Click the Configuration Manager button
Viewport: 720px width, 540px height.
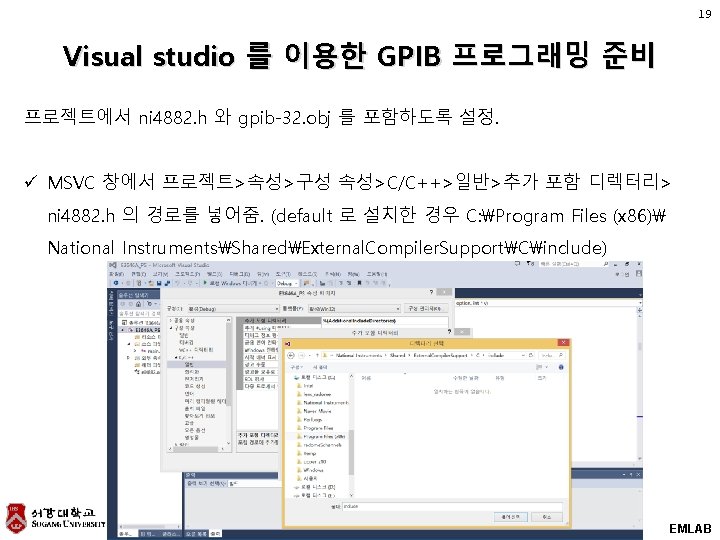(x=425, y=309)
